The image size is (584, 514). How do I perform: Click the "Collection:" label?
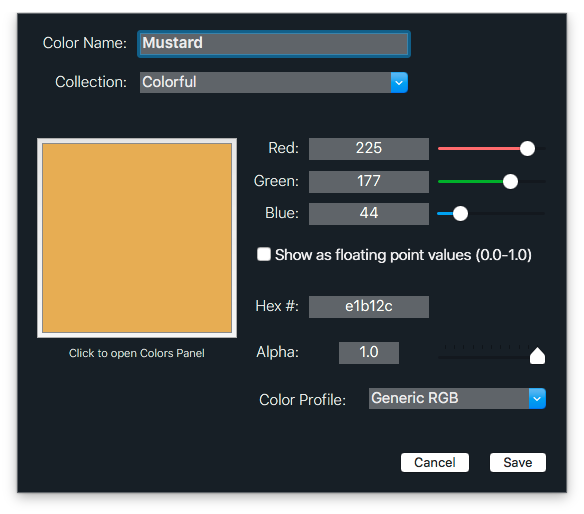[x=91, y=82]
